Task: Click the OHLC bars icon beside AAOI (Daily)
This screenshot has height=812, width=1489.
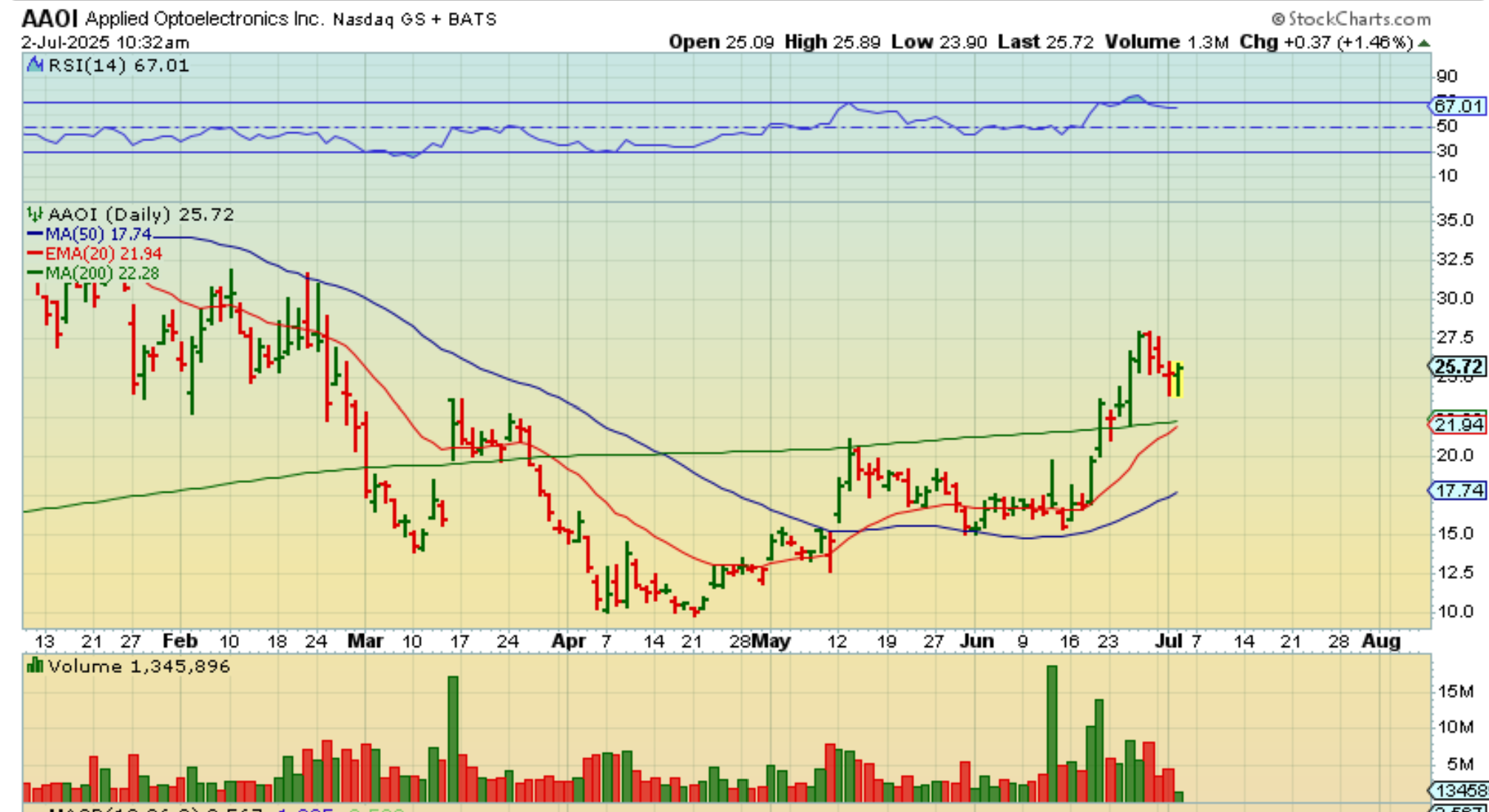Action: (35, 214)
